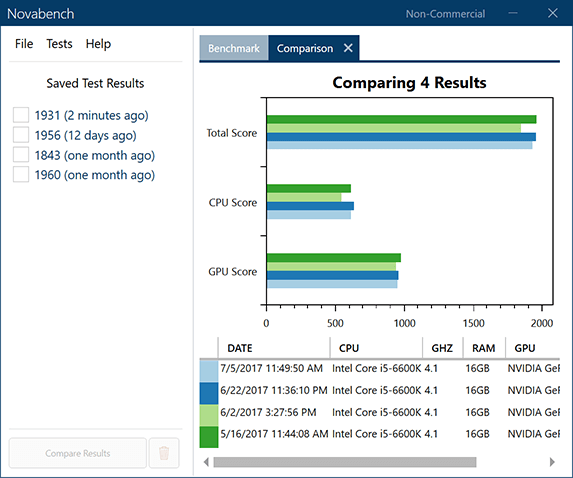Open the Tests menu
573x478 pixels.
pos(59,44)
